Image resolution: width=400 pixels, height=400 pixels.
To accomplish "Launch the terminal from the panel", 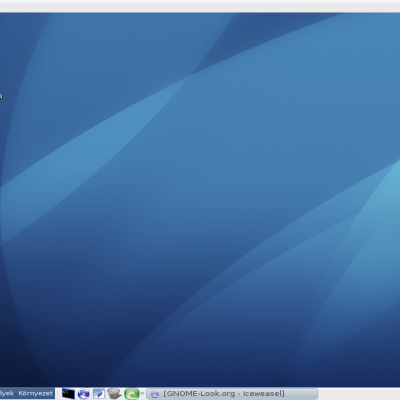I will [x=68, y=394].
